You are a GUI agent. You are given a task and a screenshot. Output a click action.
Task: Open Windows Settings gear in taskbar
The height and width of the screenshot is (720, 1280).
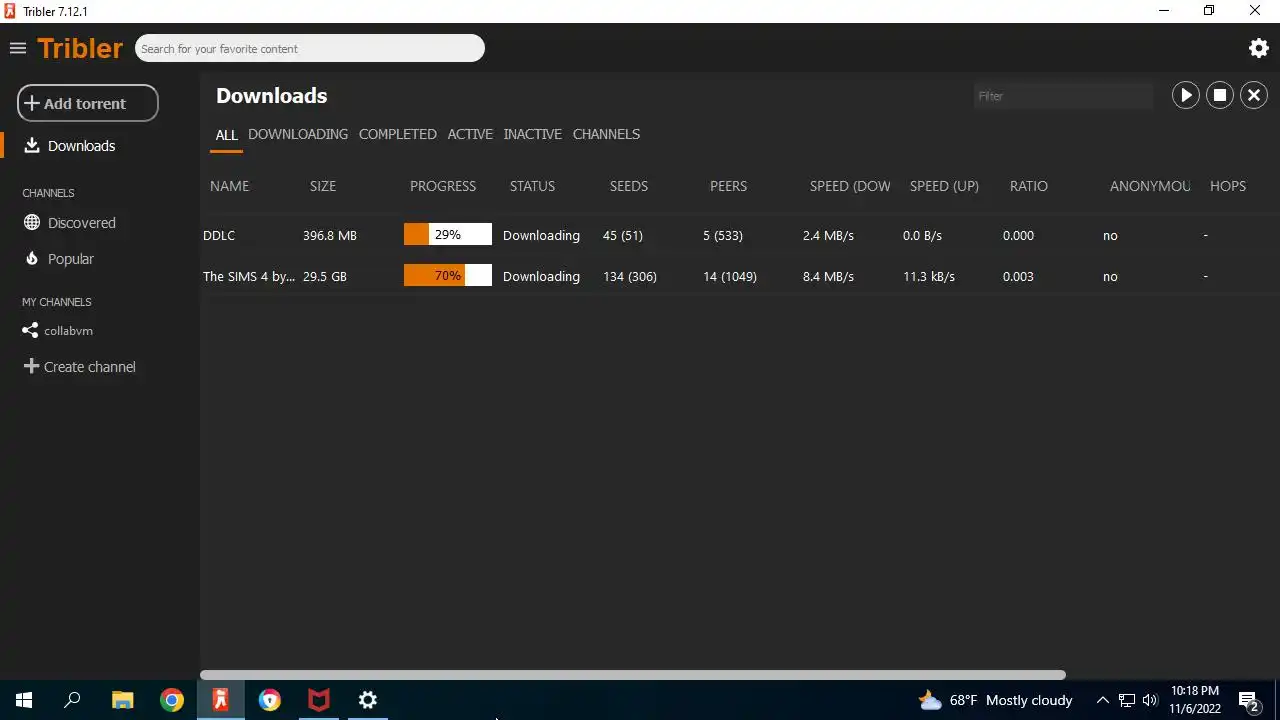(368, 700)
